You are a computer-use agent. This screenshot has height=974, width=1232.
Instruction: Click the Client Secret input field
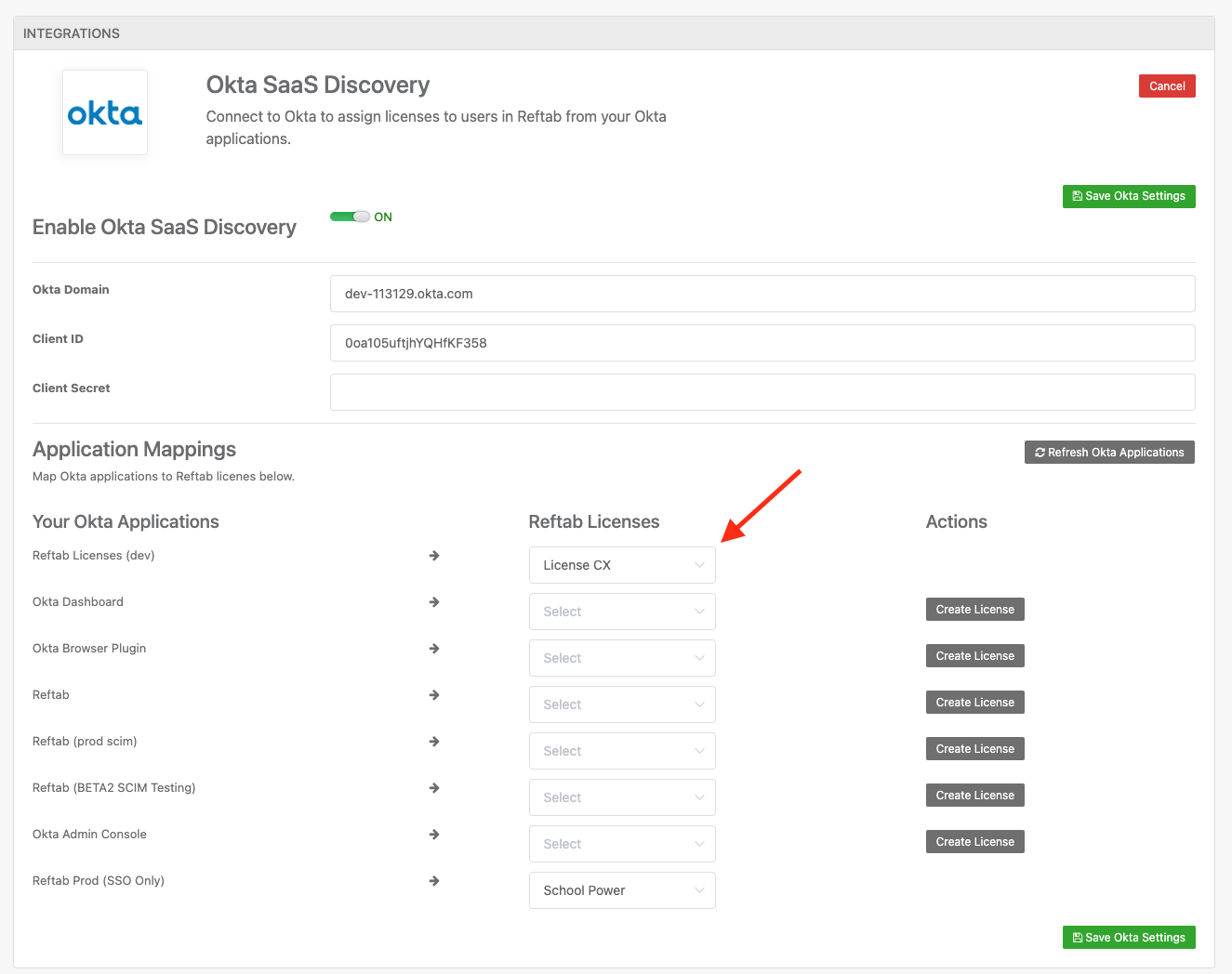click(x=762, y=392)
